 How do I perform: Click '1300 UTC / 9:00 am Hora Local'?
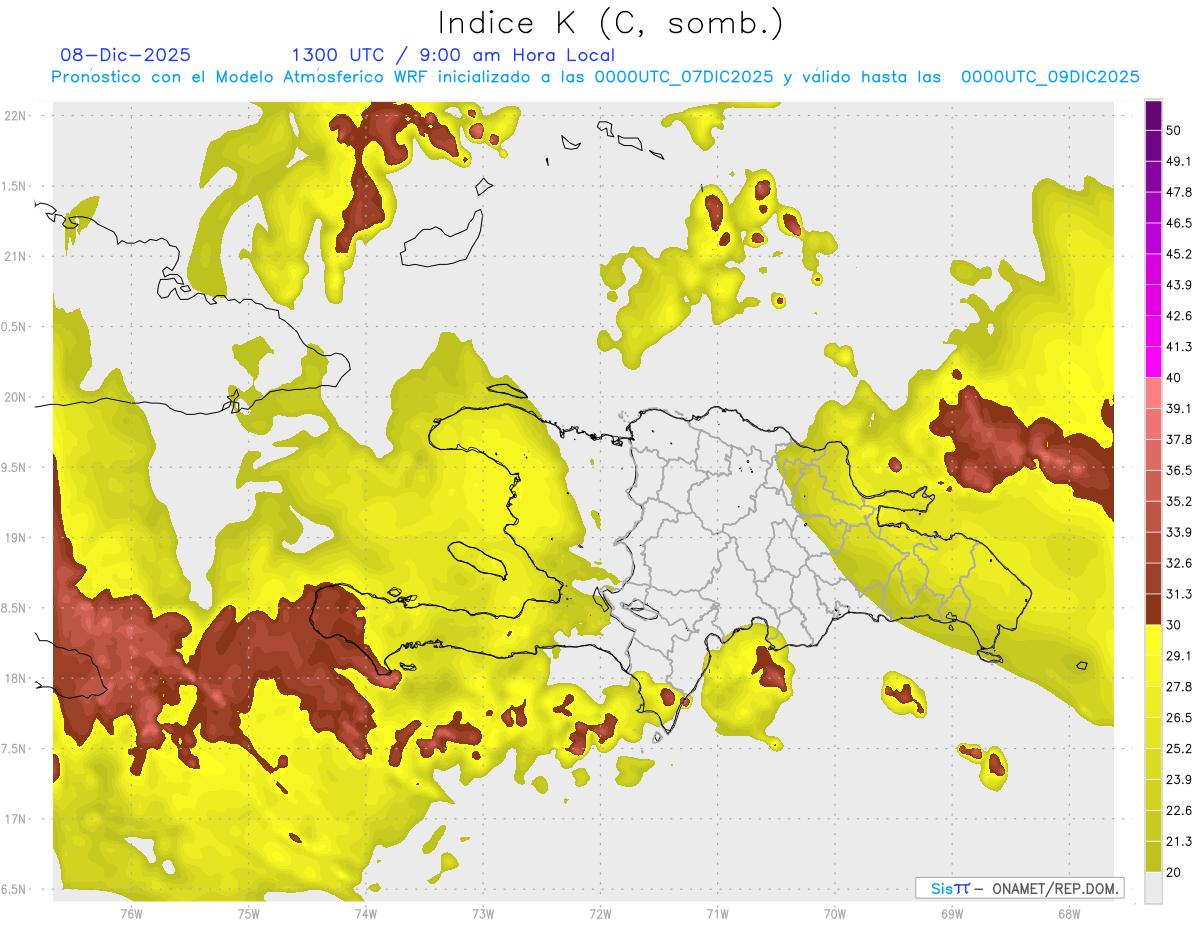(x=453, y=55)
